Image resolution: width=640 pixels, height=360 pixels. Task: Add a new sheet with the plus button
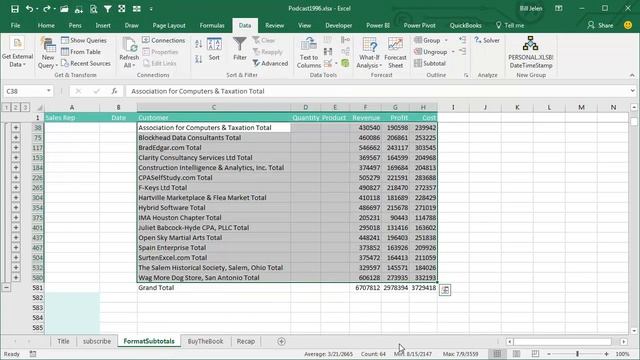click(281, 341)
